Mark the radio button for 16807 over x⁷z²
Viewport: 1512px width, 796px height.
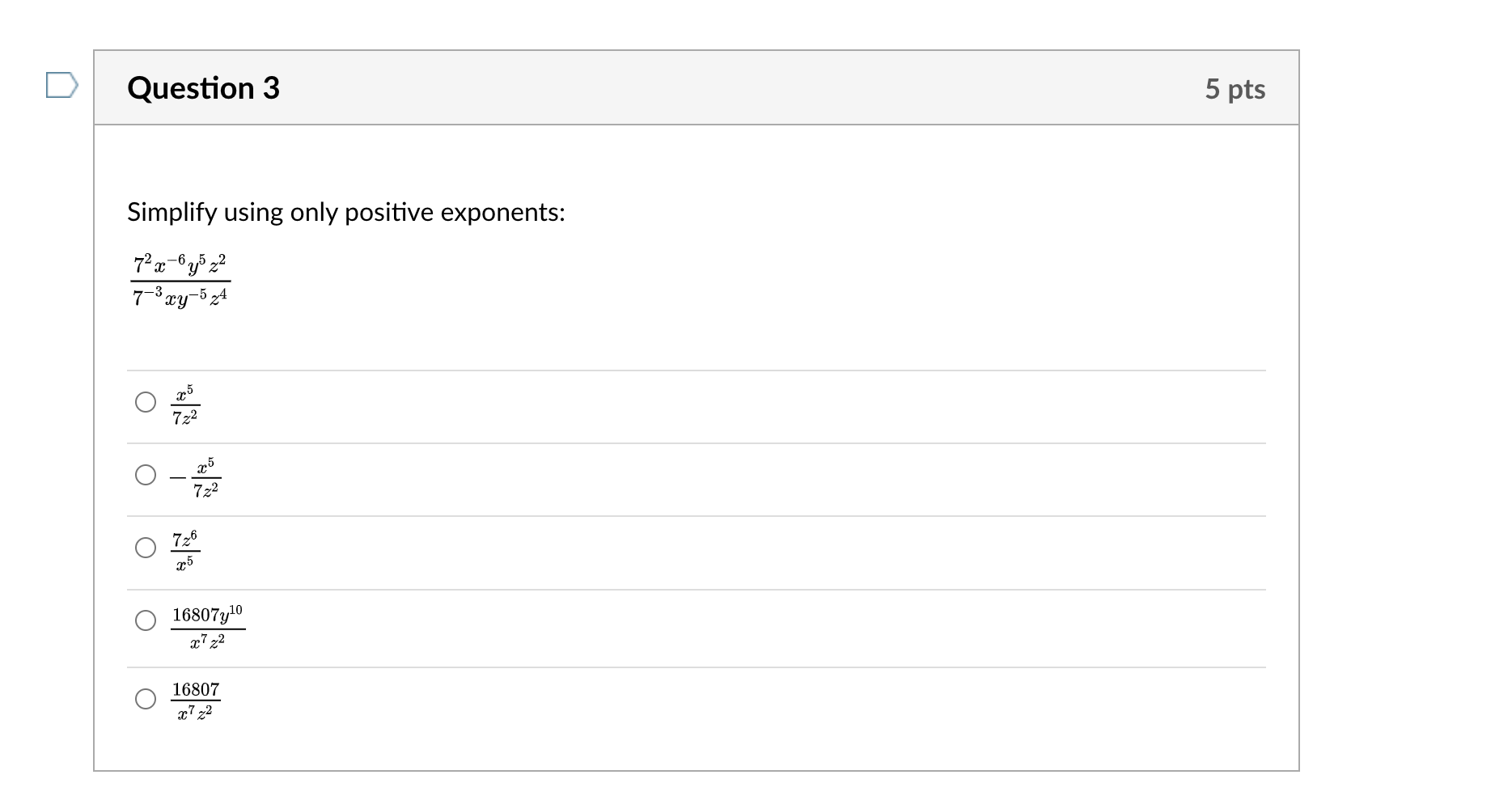[146, 699]
